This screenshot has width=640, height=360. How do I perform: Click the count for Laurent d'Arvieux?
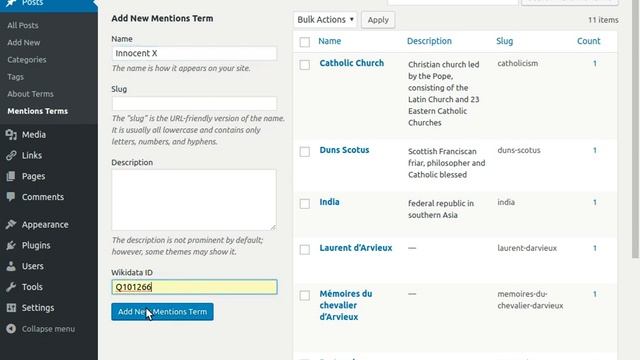click(x=595, y=248)
